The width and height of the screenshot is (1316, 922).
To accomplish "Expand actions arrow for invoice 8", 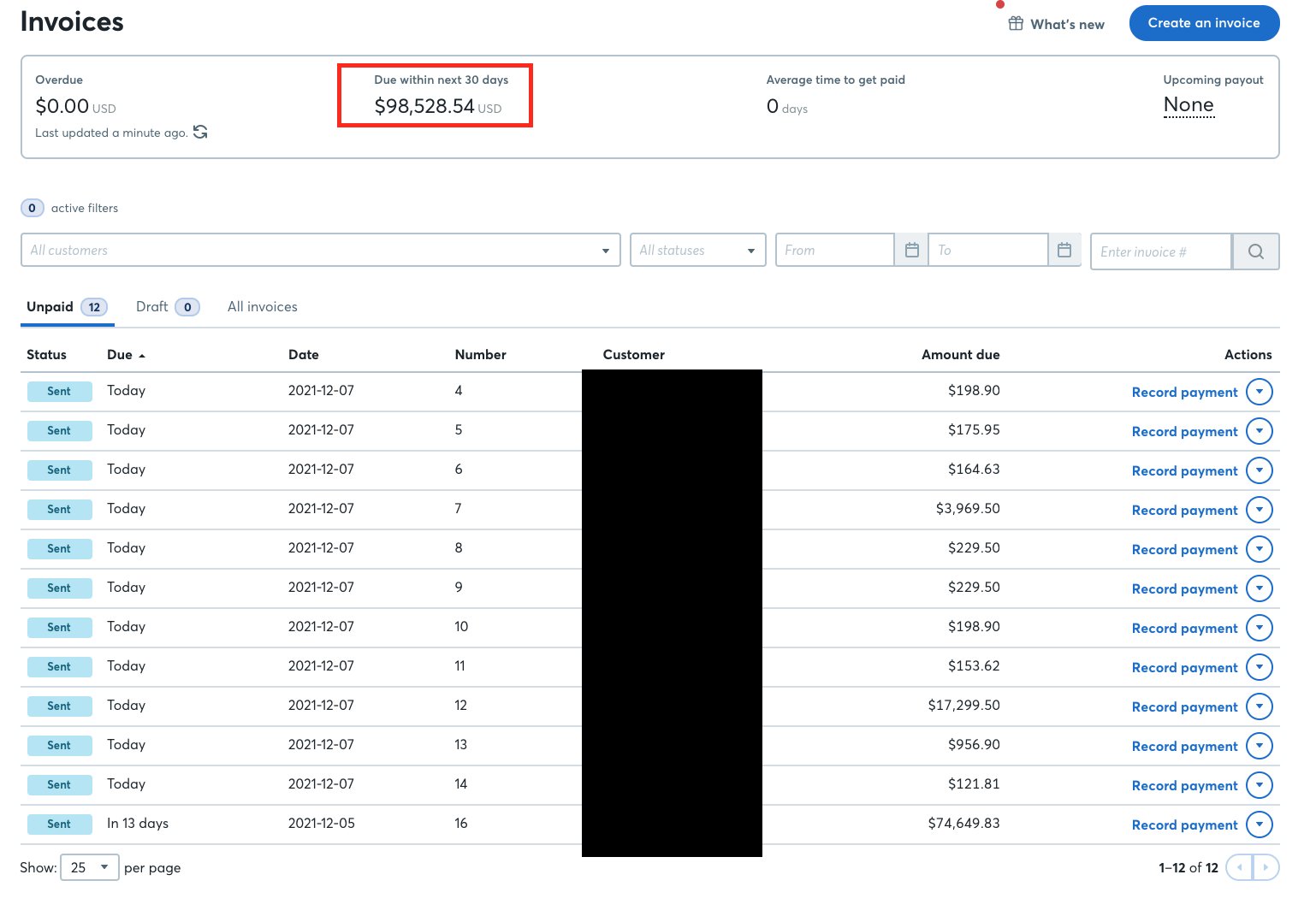I will (x=1260, y=549).
